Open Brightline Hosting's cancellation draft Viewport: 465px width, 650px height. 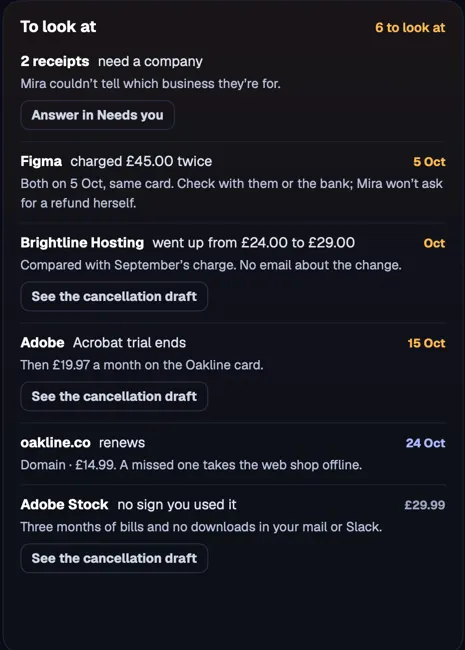tap(114, 296)
